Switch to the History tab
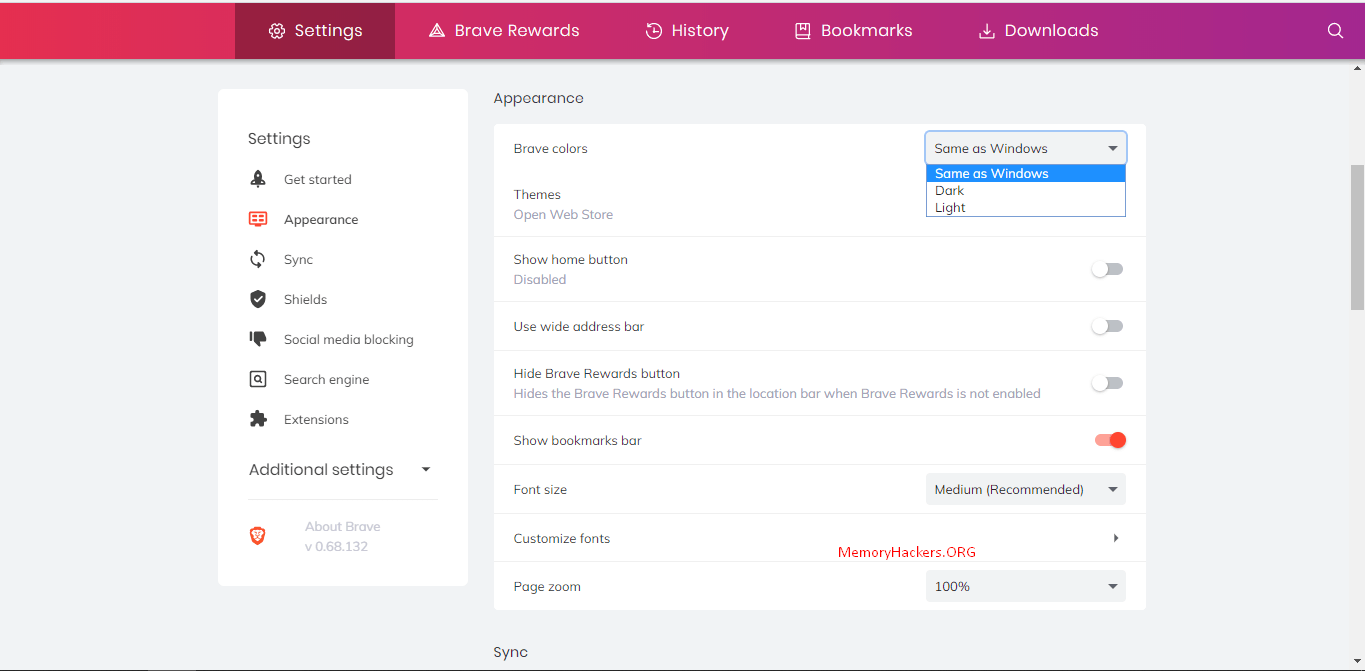The width and height of the screenshot is (1365, 671). [x=687, y=31]
